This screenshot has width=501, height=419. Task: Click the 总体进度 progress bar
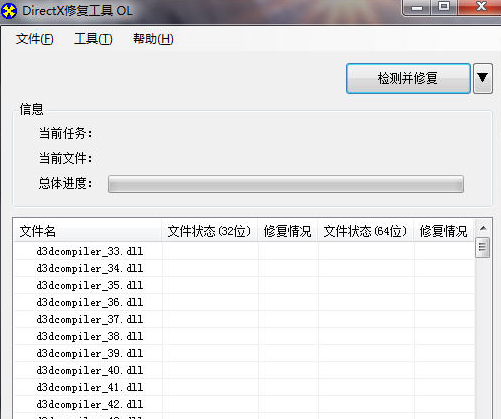pyautogui.click(x=286, y=184)
